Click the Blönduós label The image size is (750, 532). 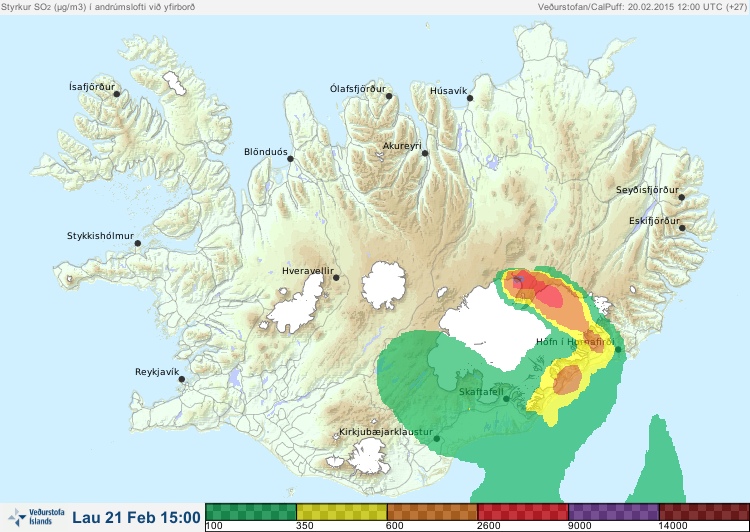click(x=265, y=152)
